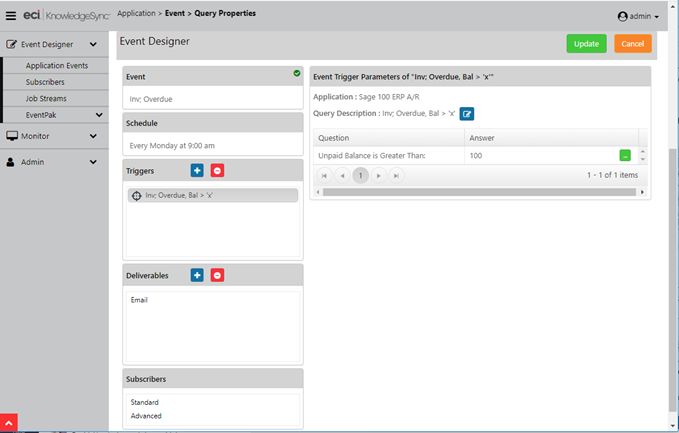Screen dimensions: 679x433
Task: Open Application Events in sidebar
Action: click(x=57, y=65)
